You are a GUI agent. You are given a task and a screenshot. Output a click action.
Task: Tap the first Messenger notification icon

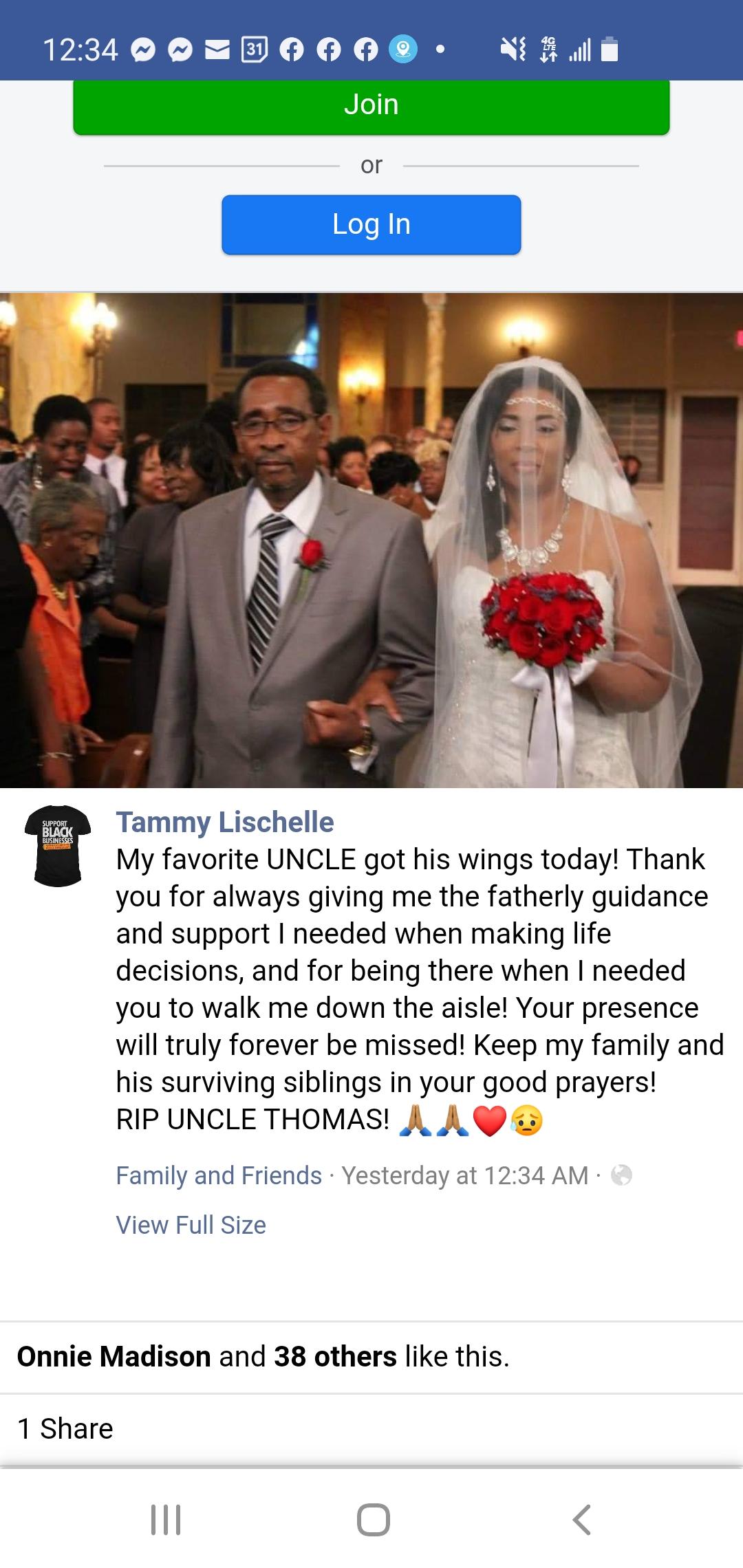pos(143,50)
